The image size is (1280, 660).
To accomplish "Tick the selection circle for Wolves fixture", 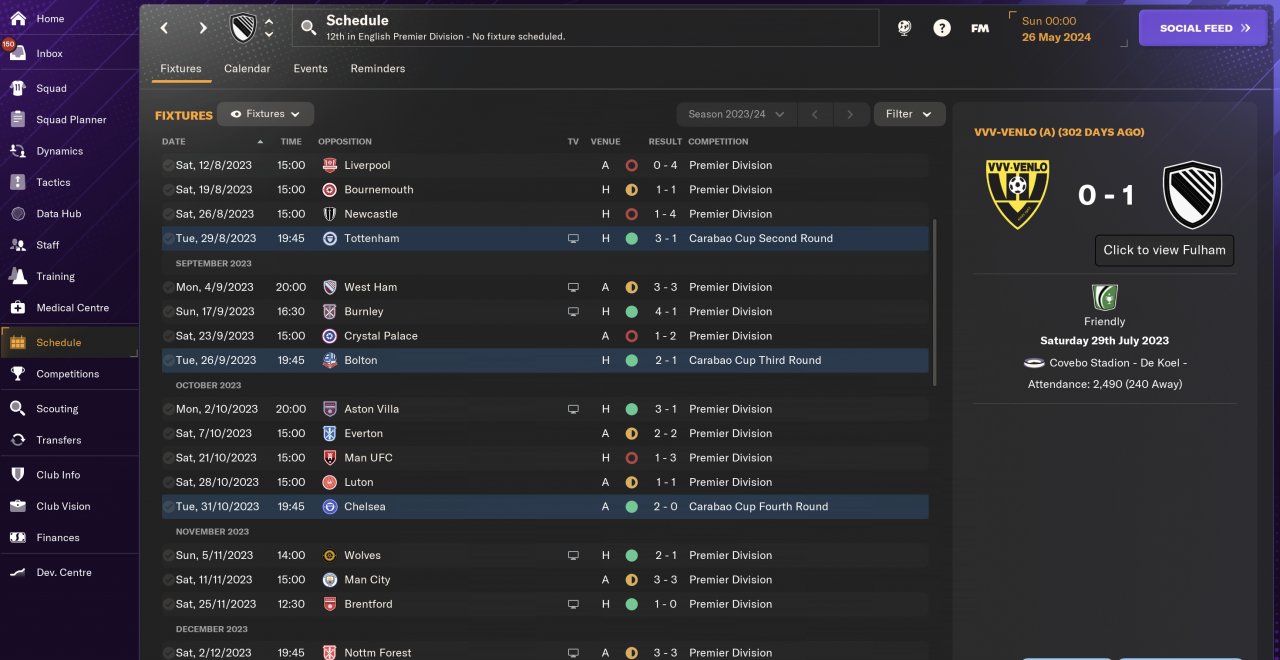I will (x=168, y=555).
